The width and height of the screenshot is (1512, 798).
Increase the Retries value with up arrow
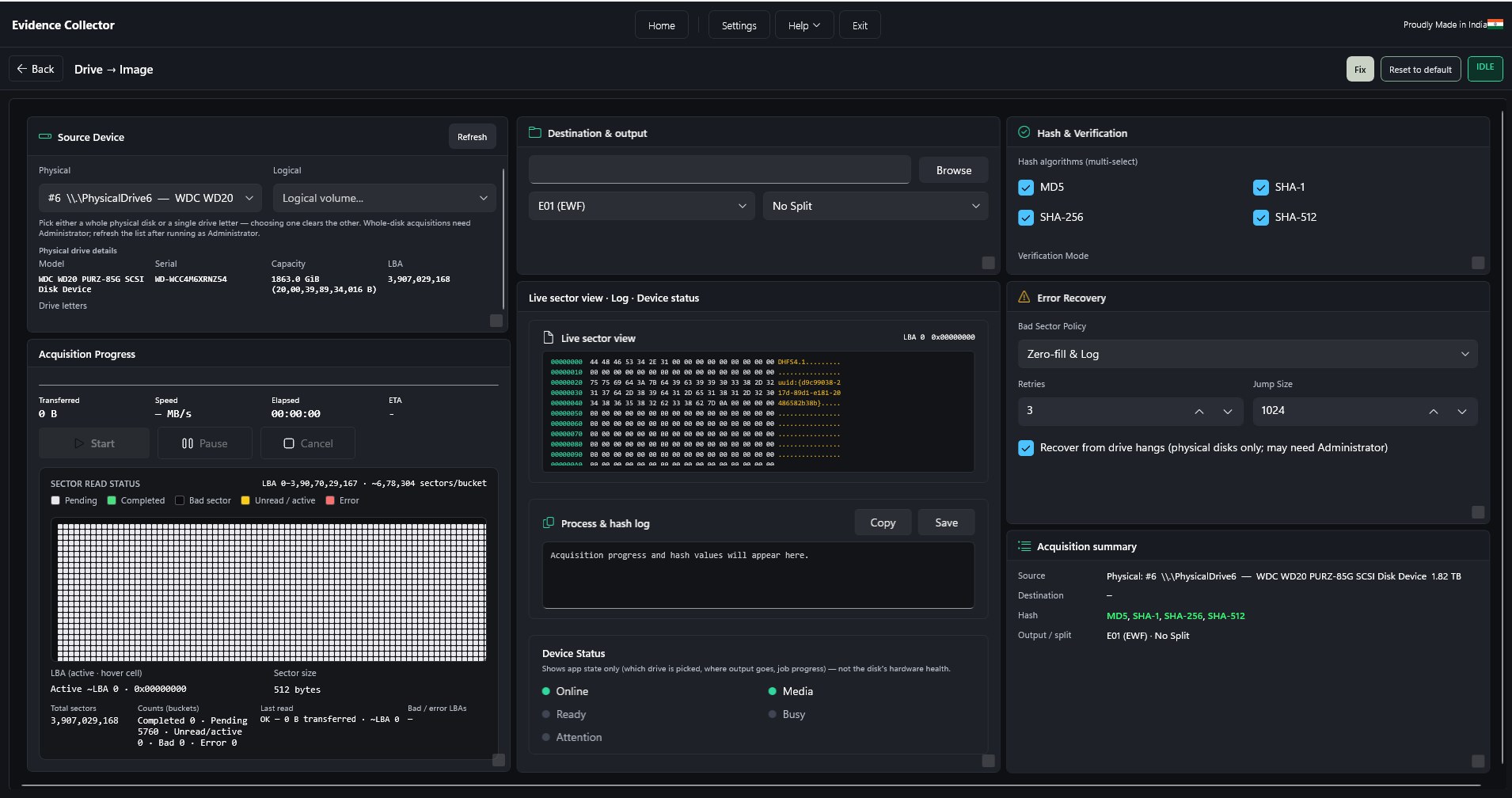point(1199,412)
